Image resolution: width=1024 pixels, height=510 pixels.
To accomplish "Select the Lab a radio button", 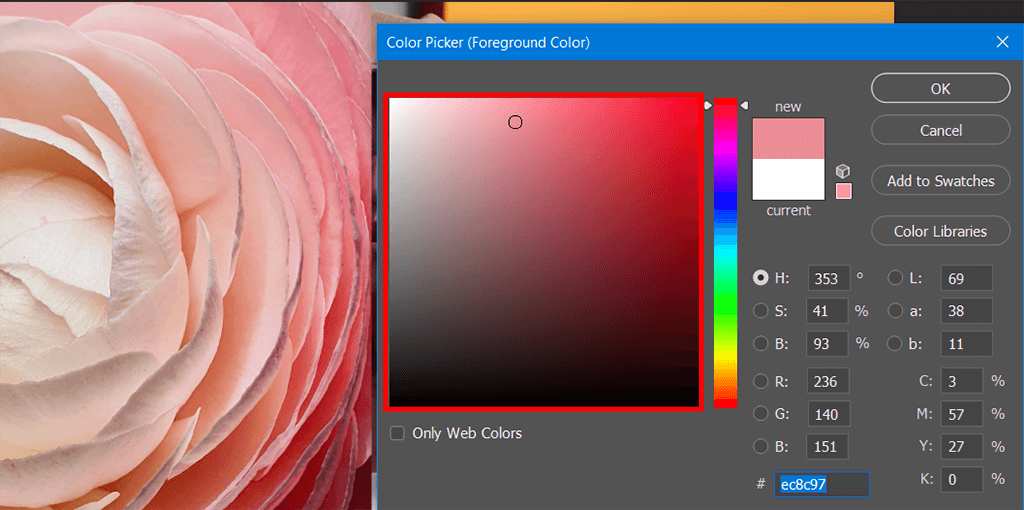I will coord(895,311).
